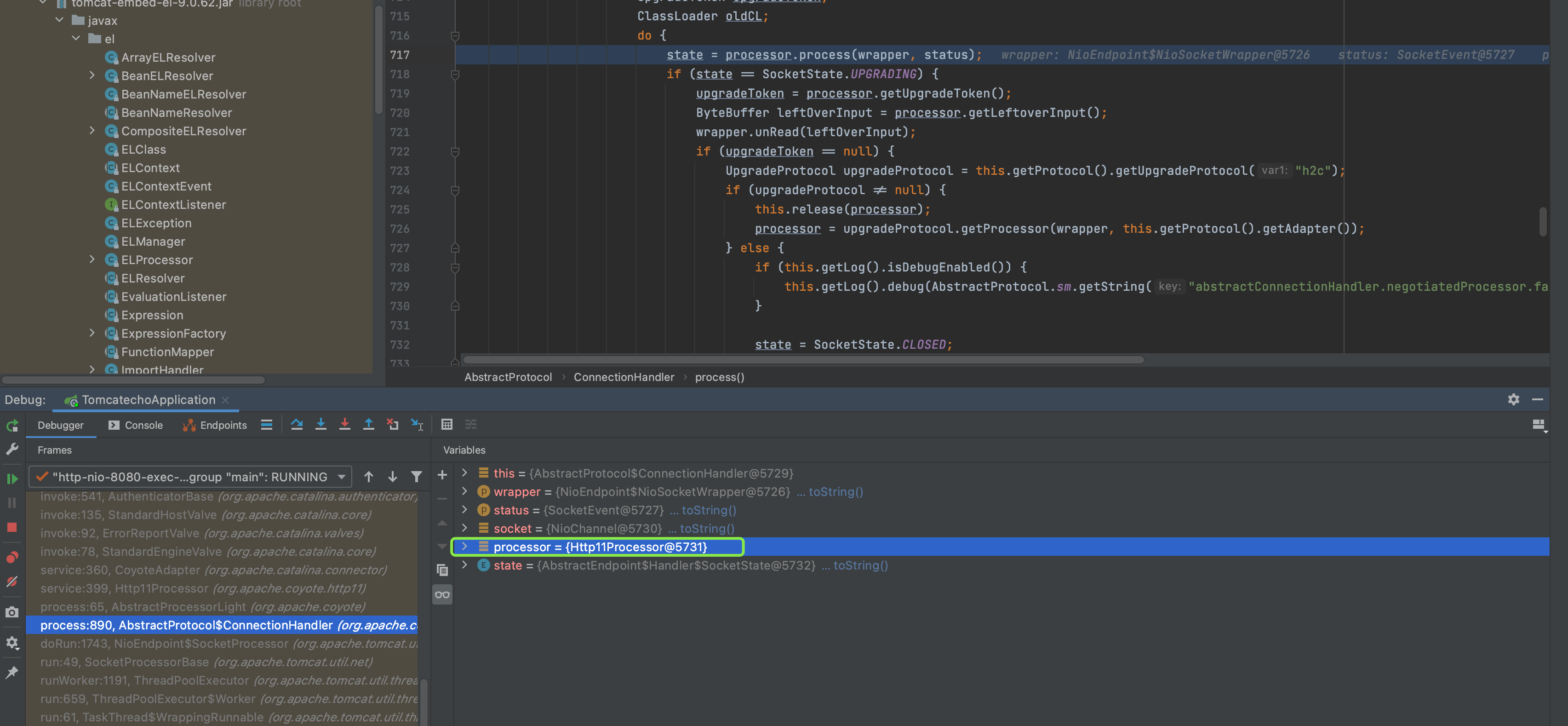Screen dimensions: 1568x726
Task: Switch to Debugger tab
Action: (x=61, y=425)
